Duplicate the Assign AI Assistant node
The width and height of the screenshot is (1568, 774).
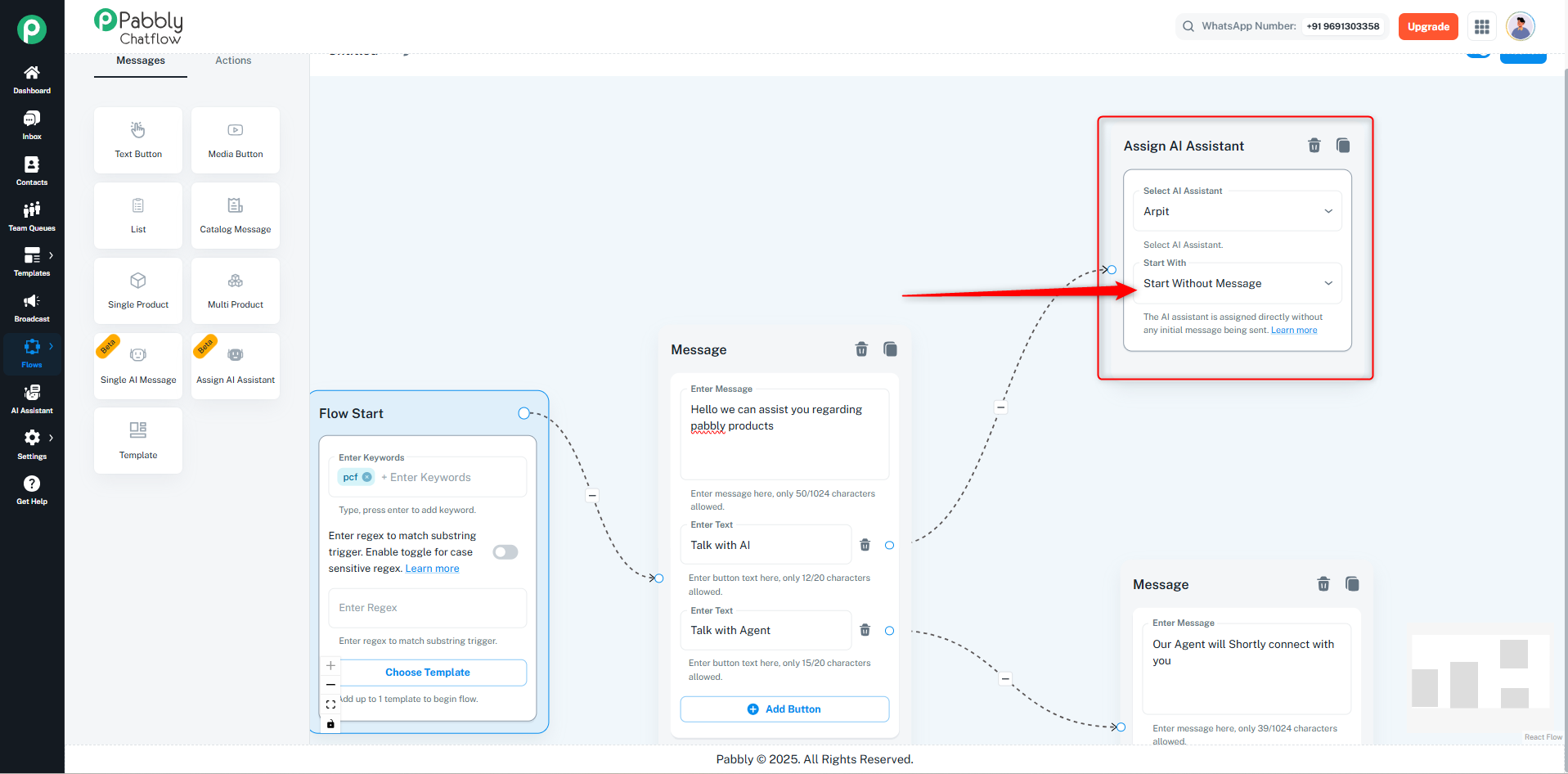[1343, 146]
